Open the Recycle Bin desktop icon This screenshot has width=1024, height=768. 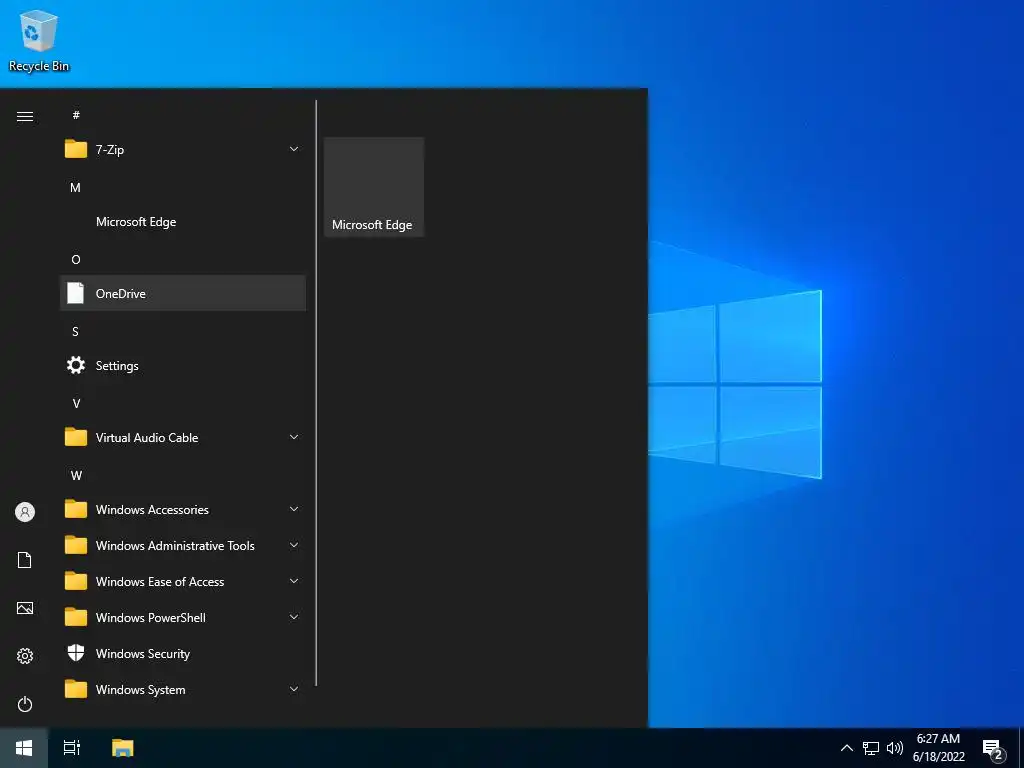(39, 40)
